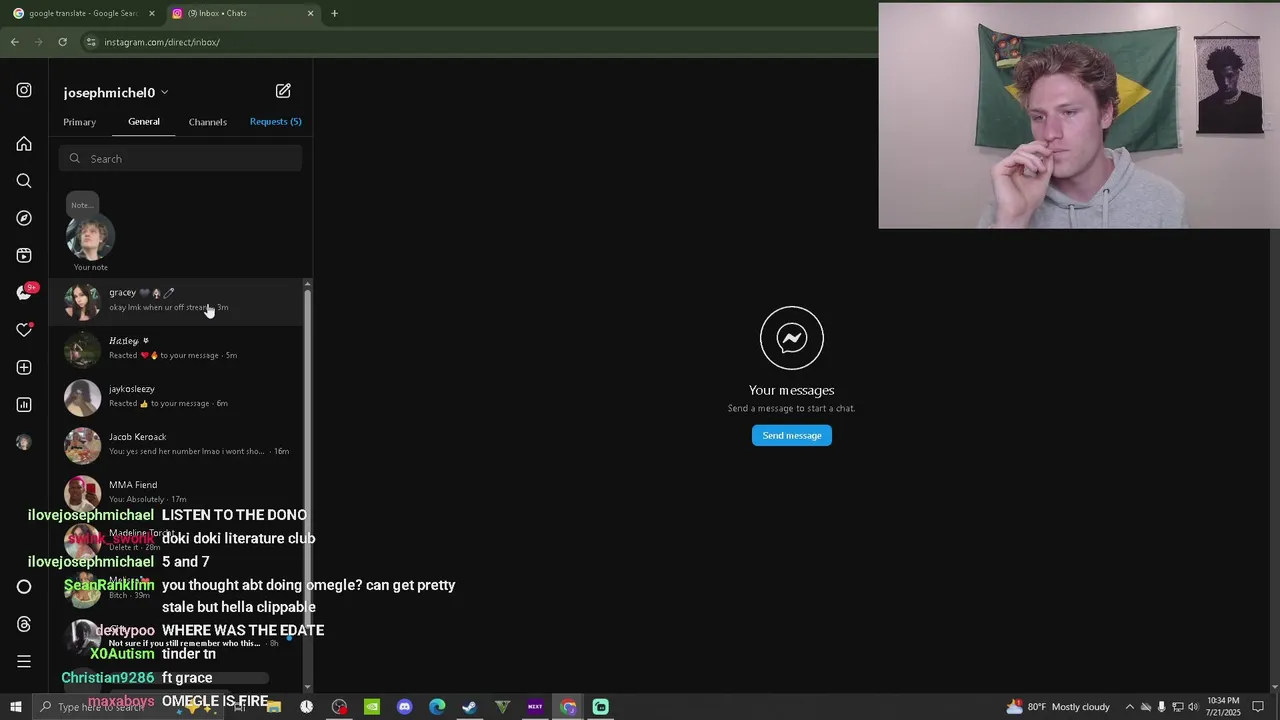1280x720 pixels.
Task: Open Threads icon in sidebar
Action: pos(24,624)
